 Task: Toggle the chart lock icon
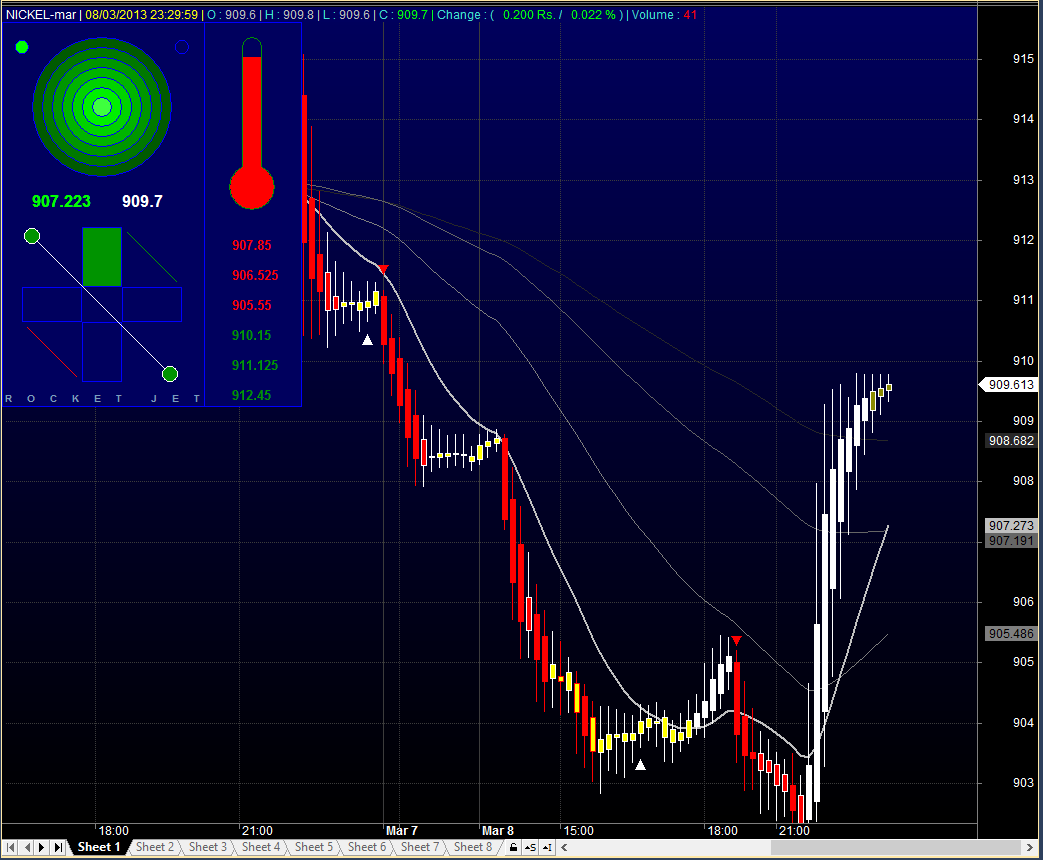(x=514, y=847)
